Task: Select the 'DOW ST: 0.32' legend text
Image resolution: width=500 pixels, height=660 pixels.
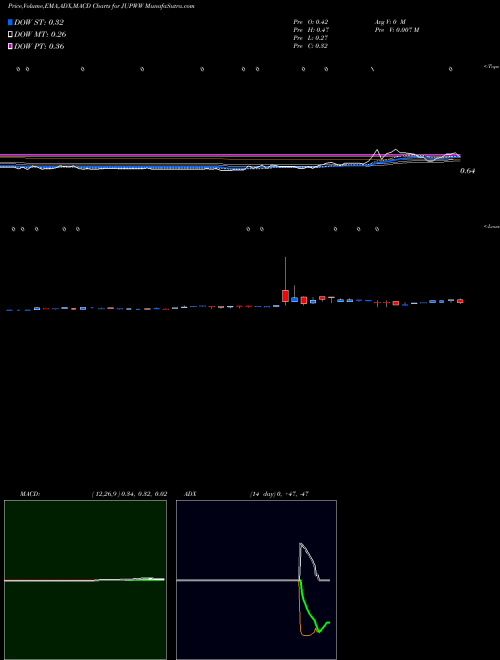Action: tap(39, 22)
